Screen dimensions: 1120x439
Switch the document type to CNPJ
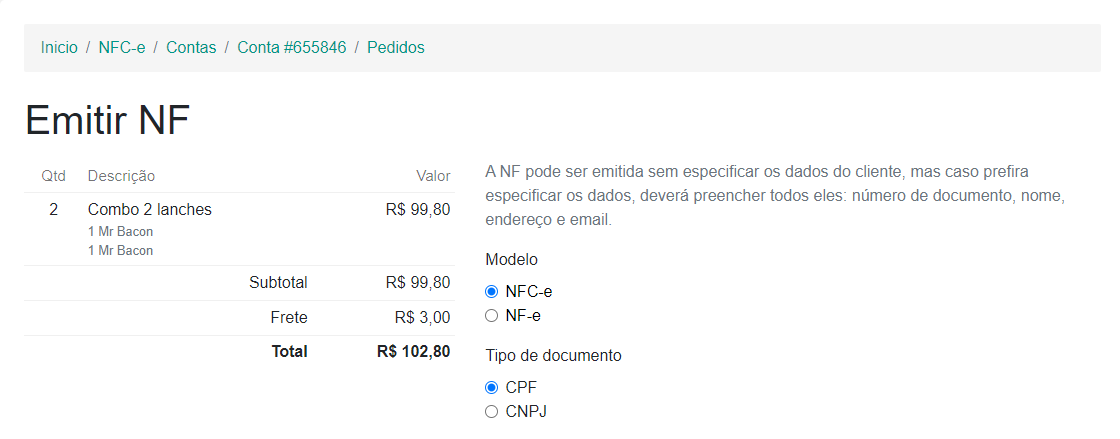coord(491,411)
